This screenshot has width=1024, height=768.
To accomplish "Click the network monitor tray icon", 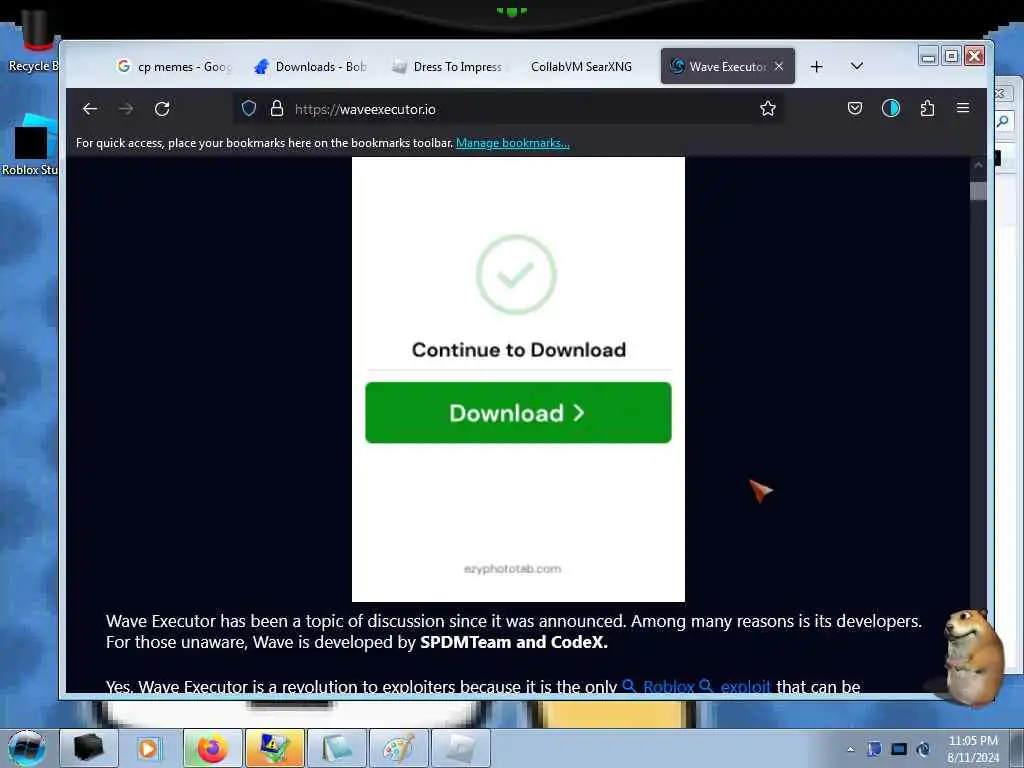I will point(899,749).
